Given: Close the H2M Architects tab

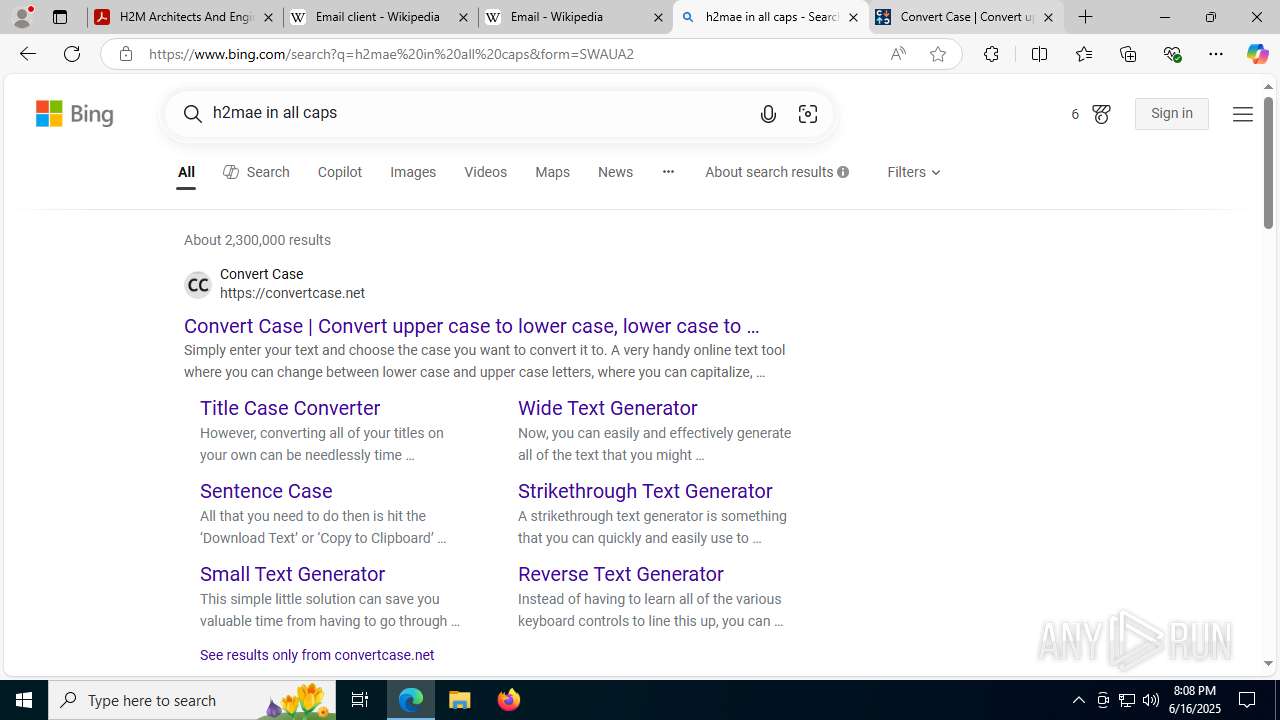Looking at the screenshot, I should 268,17.
